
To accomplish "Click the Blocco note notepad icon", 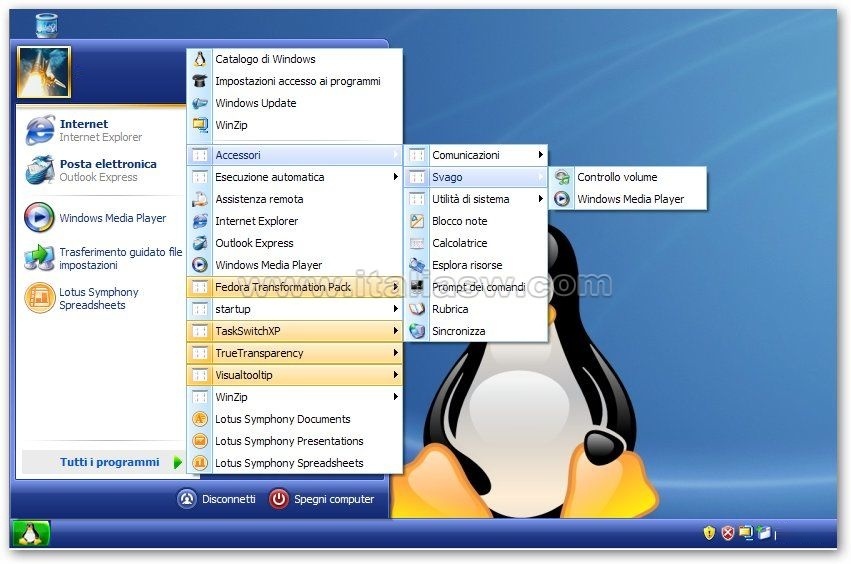I will click(417, 221).
